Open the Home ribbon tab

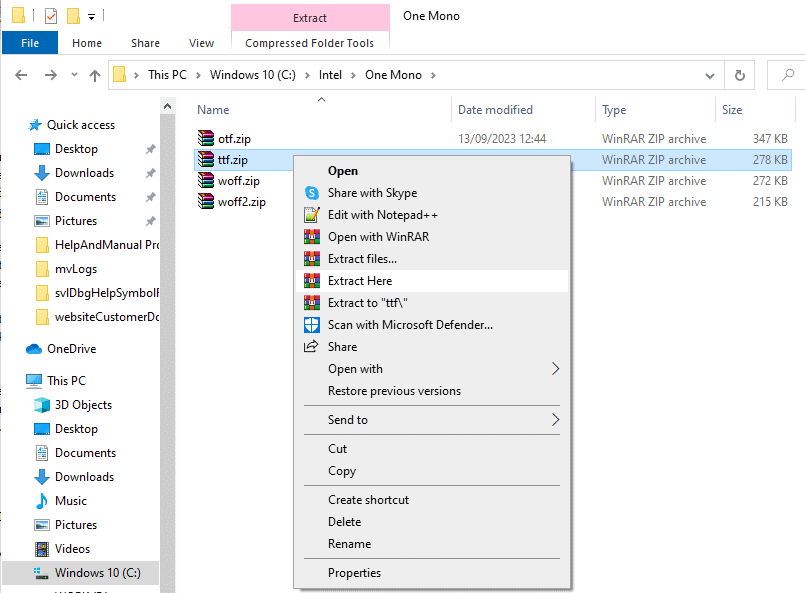click(87, 43)
